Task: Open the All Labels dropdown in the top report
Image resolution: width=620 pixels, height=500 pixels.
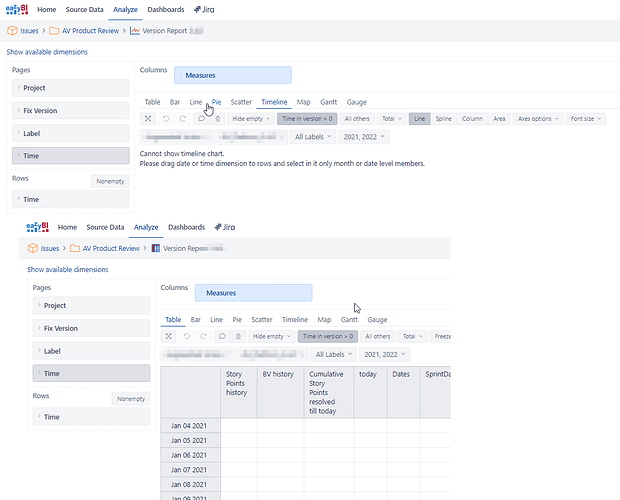Action: point(313,137)
